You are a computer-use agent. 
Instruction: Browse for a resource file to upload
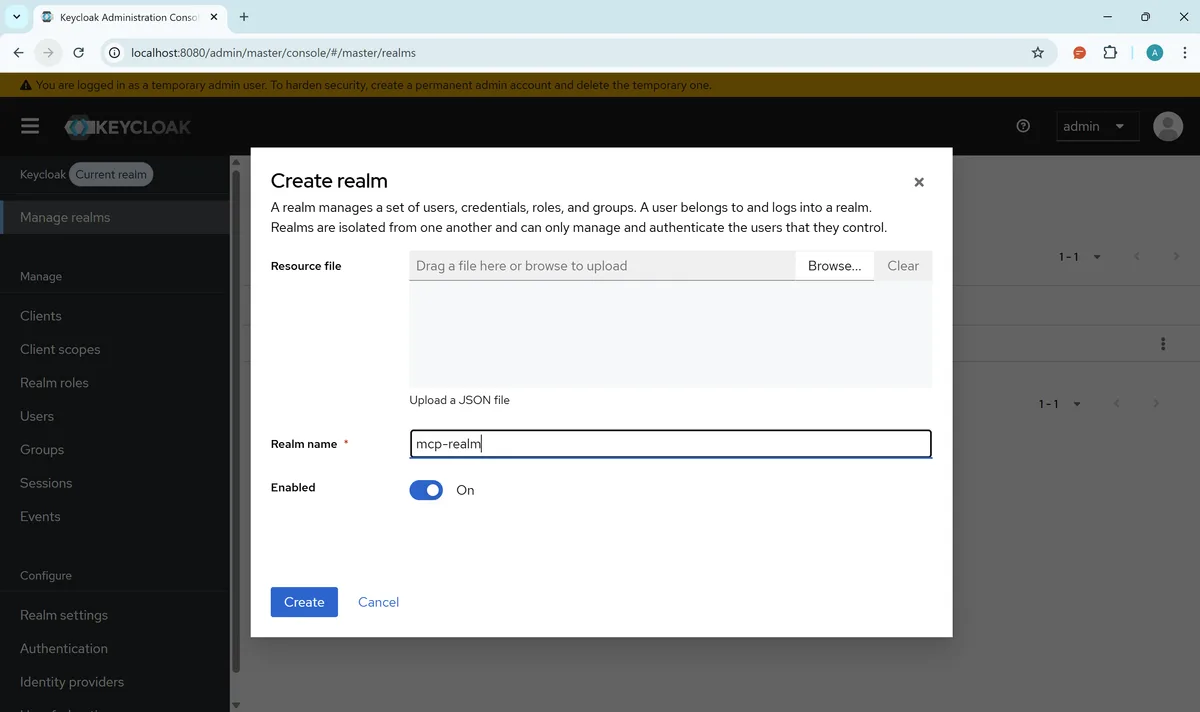click(834, 266)
